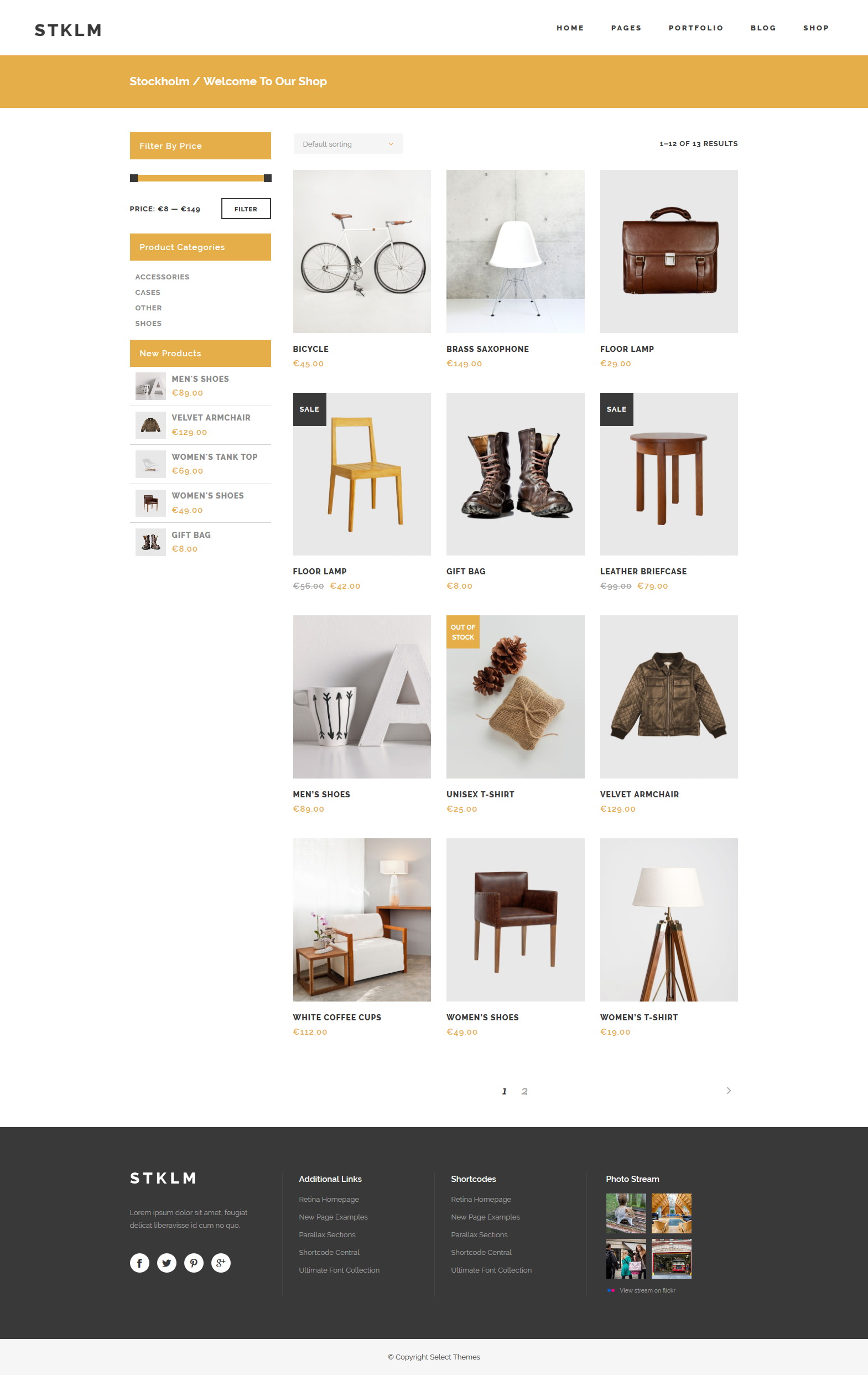Click the right price slider handle

[x=267, y=178]
